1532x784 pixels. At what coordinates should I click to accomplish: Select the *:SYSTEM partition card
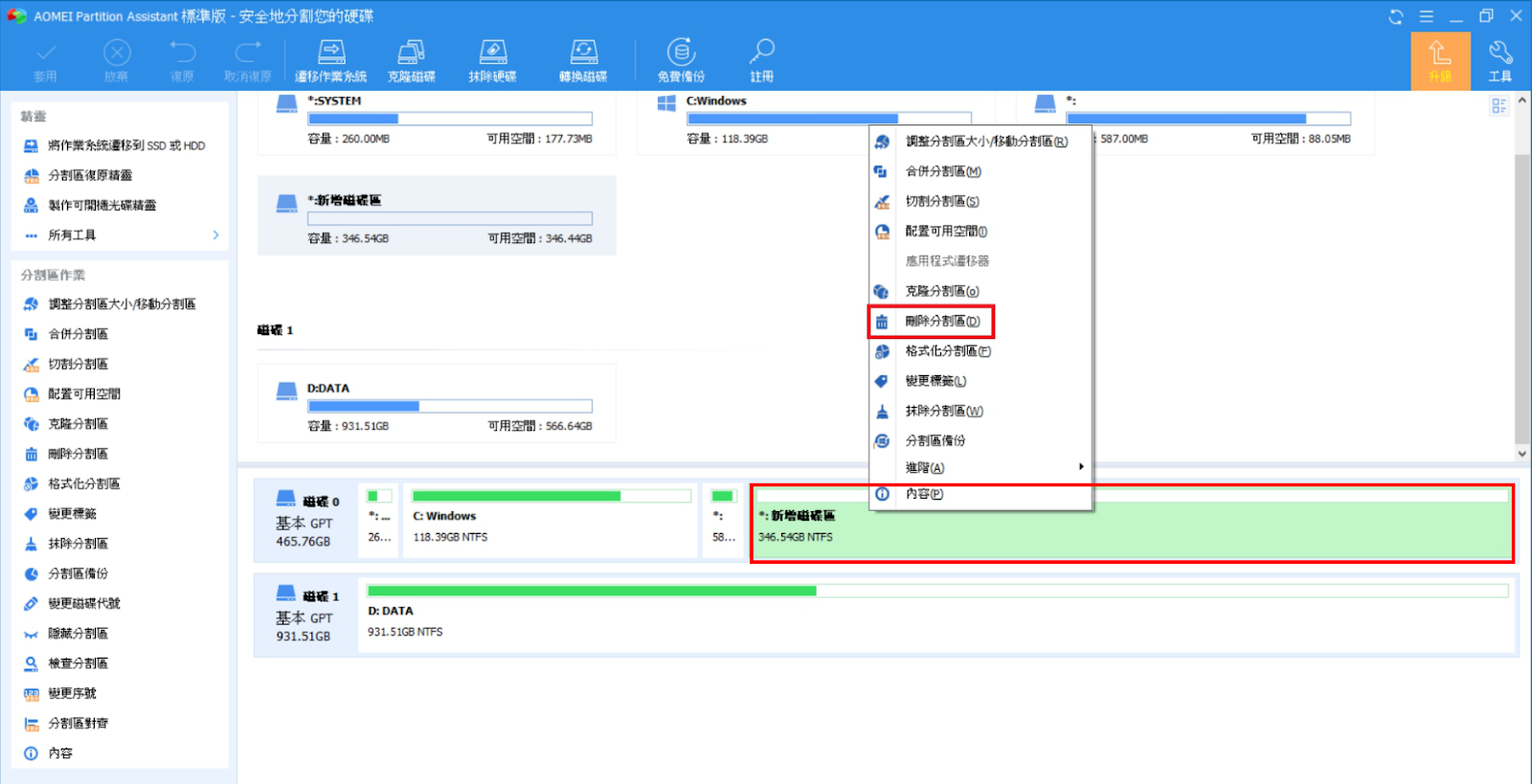click(x=437, y=123)
